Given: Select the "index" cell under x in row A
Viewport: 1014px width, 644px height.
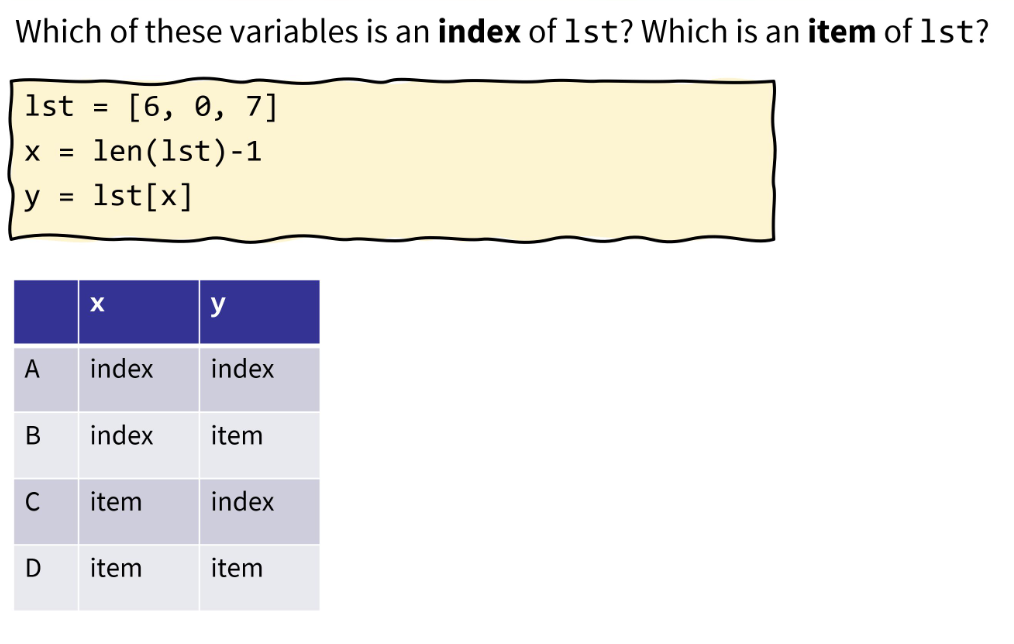Looking at the screenshot, I should coord(121,370).
